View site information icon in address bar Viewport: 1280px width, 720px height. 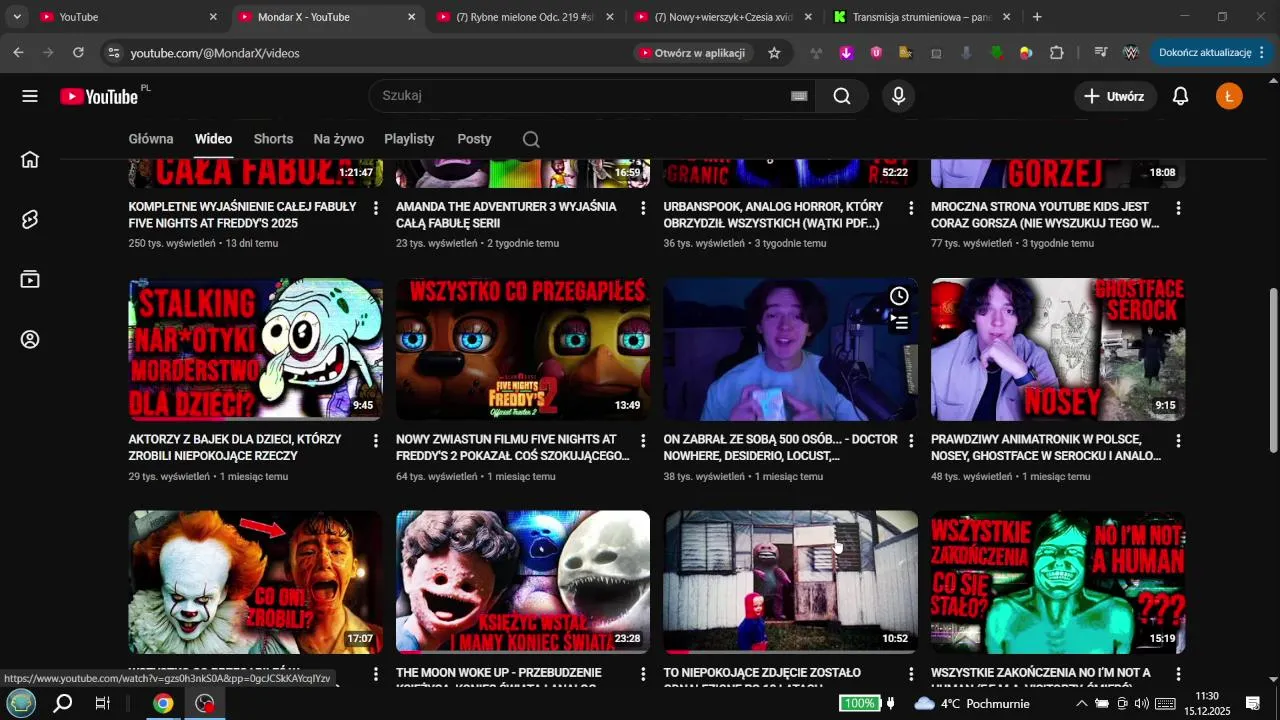coord(114,53)
